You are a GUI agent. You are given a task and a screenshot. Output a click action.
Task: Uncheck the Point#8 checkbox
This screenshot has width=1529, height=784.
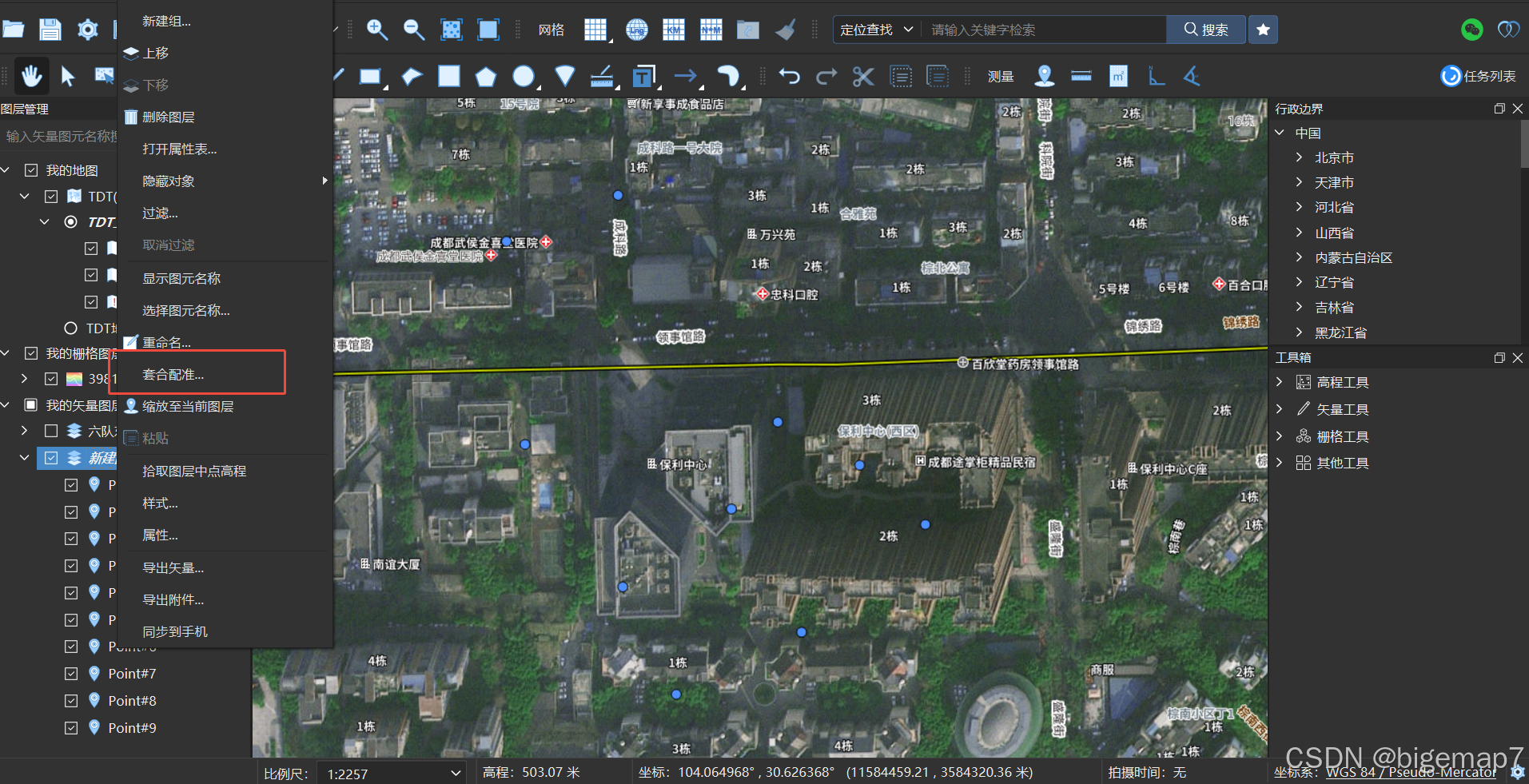tap(71, 701)
